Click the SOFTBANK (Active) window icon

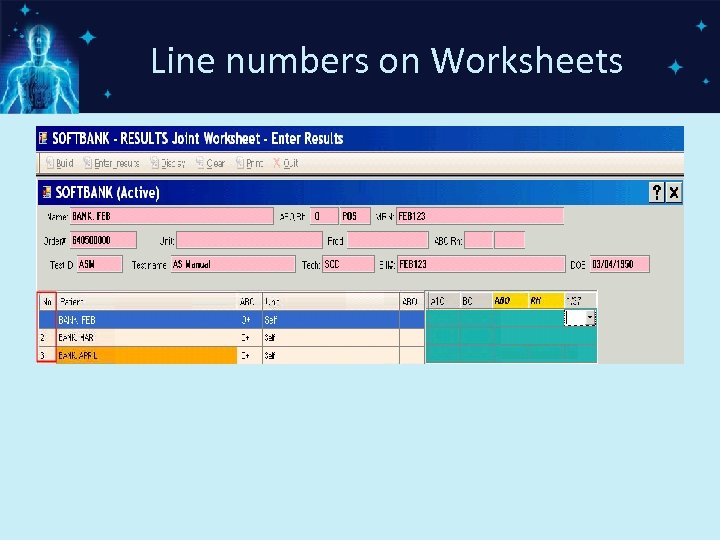pos(46,192)
